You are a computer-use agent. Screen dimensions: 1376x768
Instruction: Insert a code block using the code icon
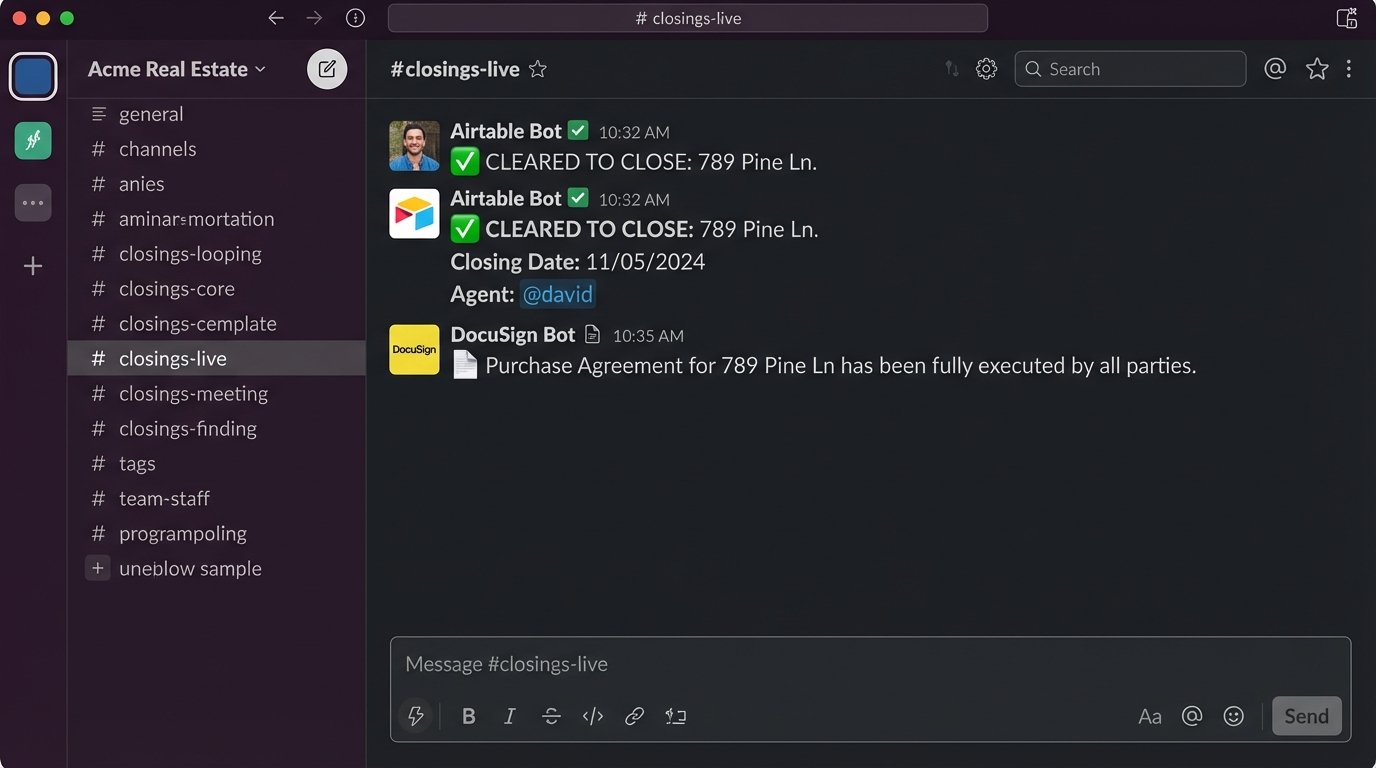tap(593, 716)
